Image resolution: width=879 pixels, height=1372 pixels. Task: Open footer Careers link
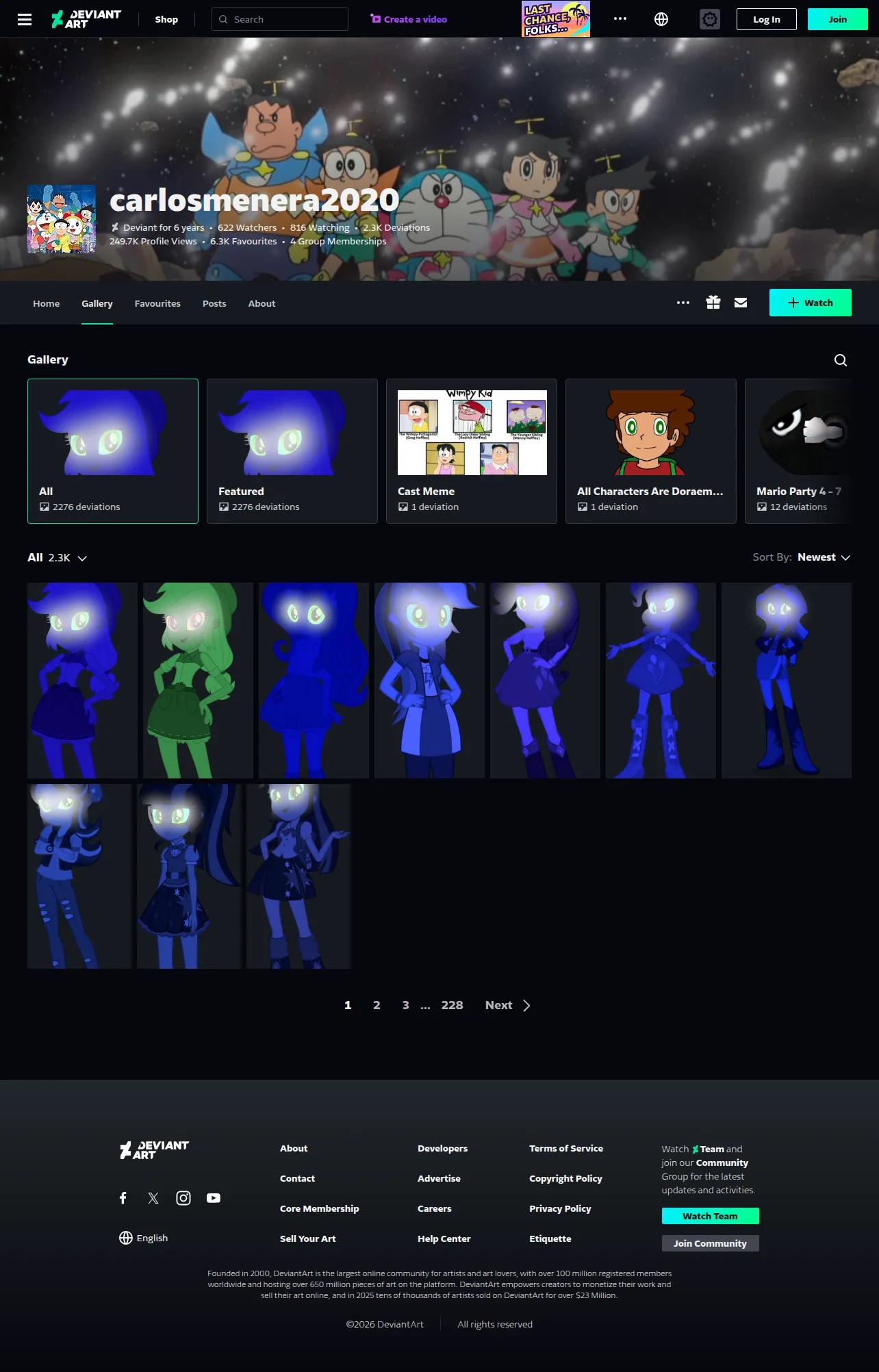coord(434,1209)
